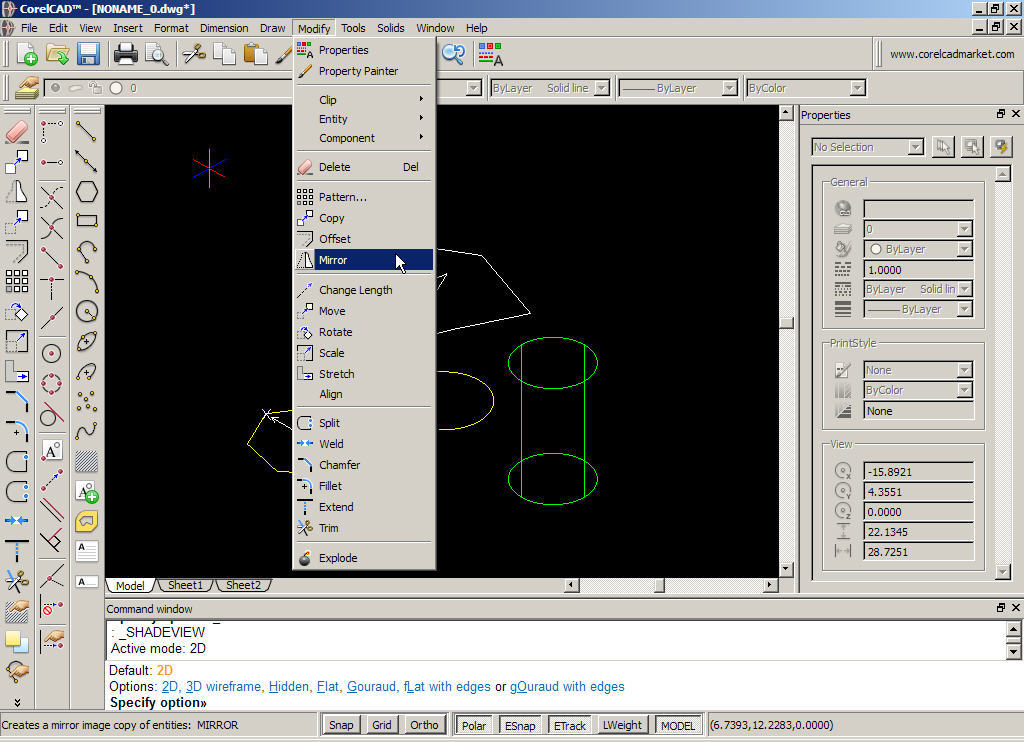Select the Save icon on the toolbar

88,54
